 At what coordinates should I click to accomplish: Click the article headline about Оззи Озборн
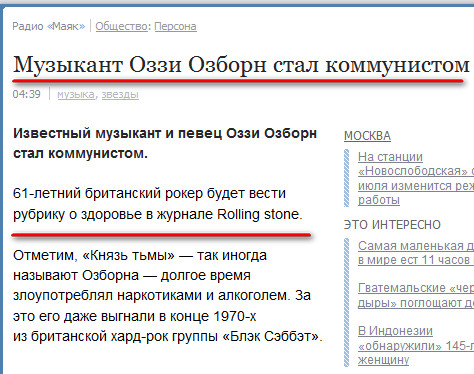(241, 65)
